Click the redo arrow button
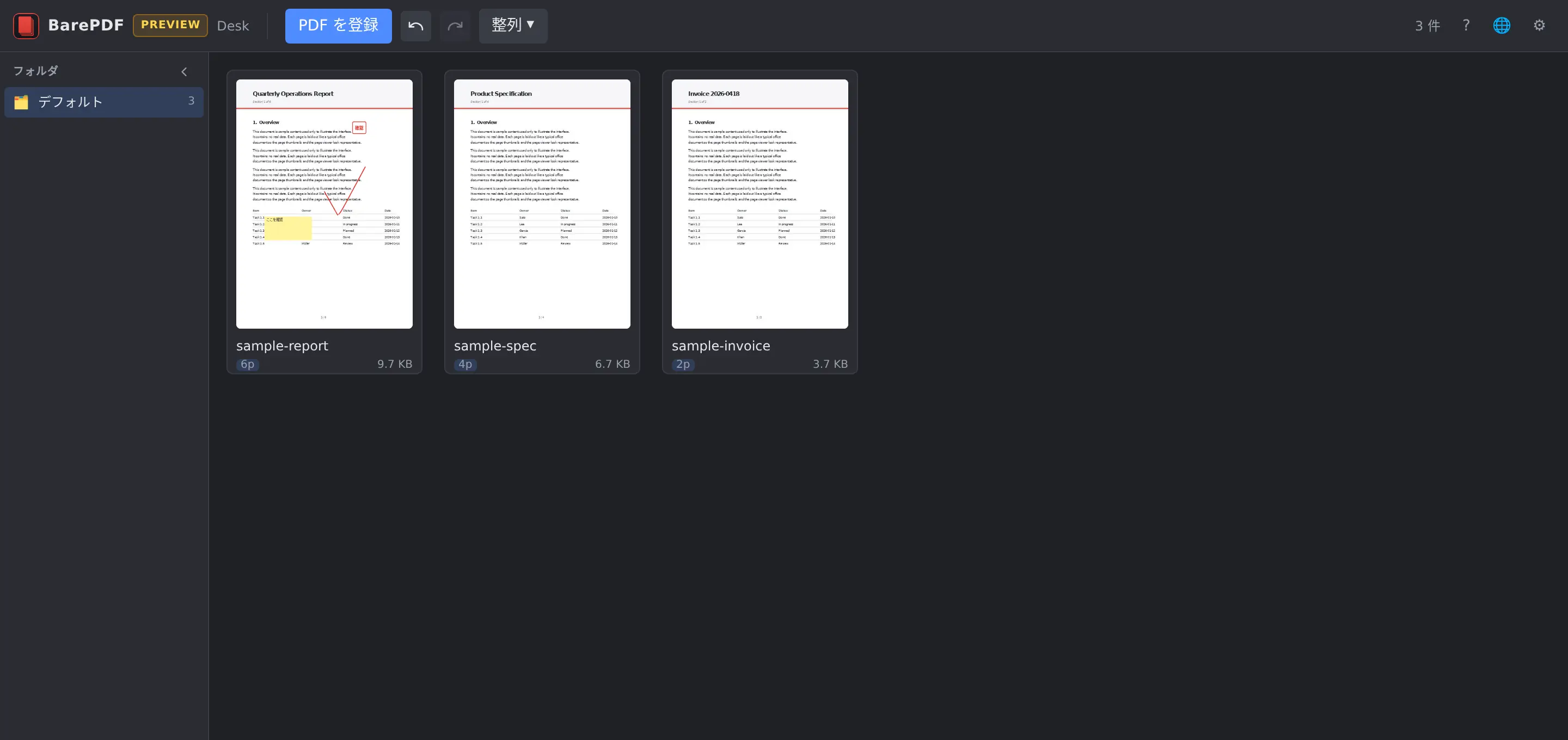Image resolution: width=1568 pixels, height=740 pixels. coord(455,26)
